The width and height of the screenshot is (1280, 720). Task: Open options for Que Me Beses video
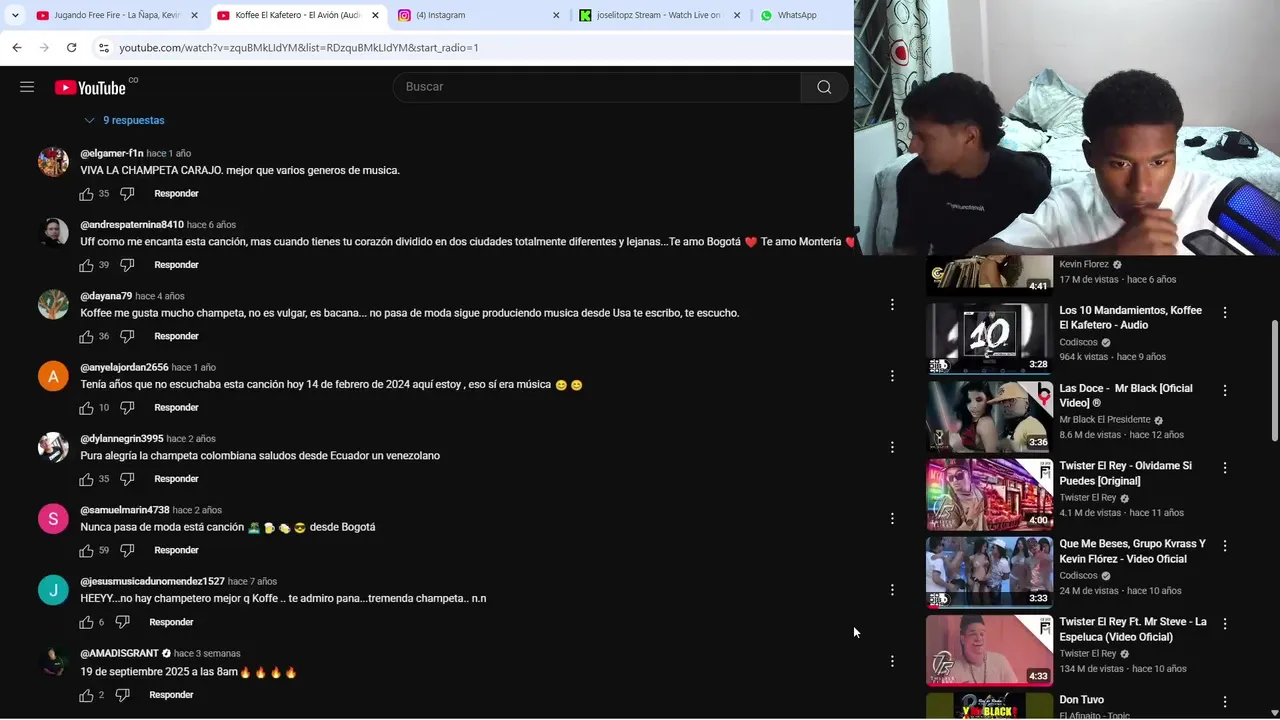click(1225, 546)
